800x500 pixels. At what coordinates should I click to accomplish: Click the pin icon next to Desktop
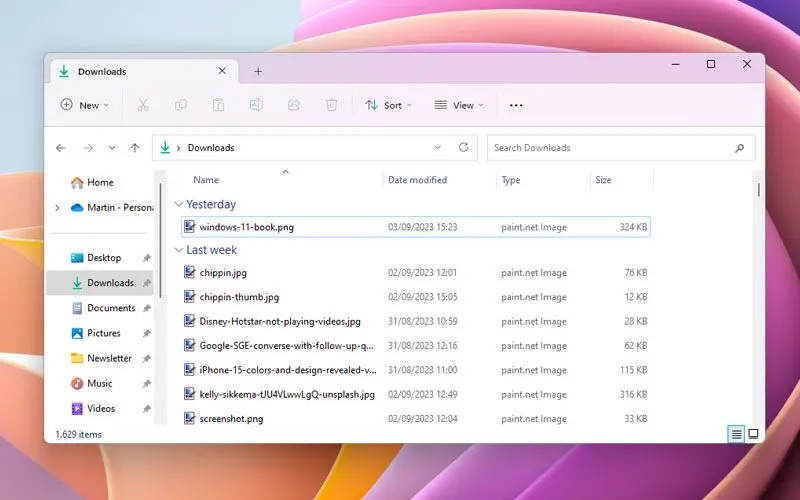(x=146, y=258)
